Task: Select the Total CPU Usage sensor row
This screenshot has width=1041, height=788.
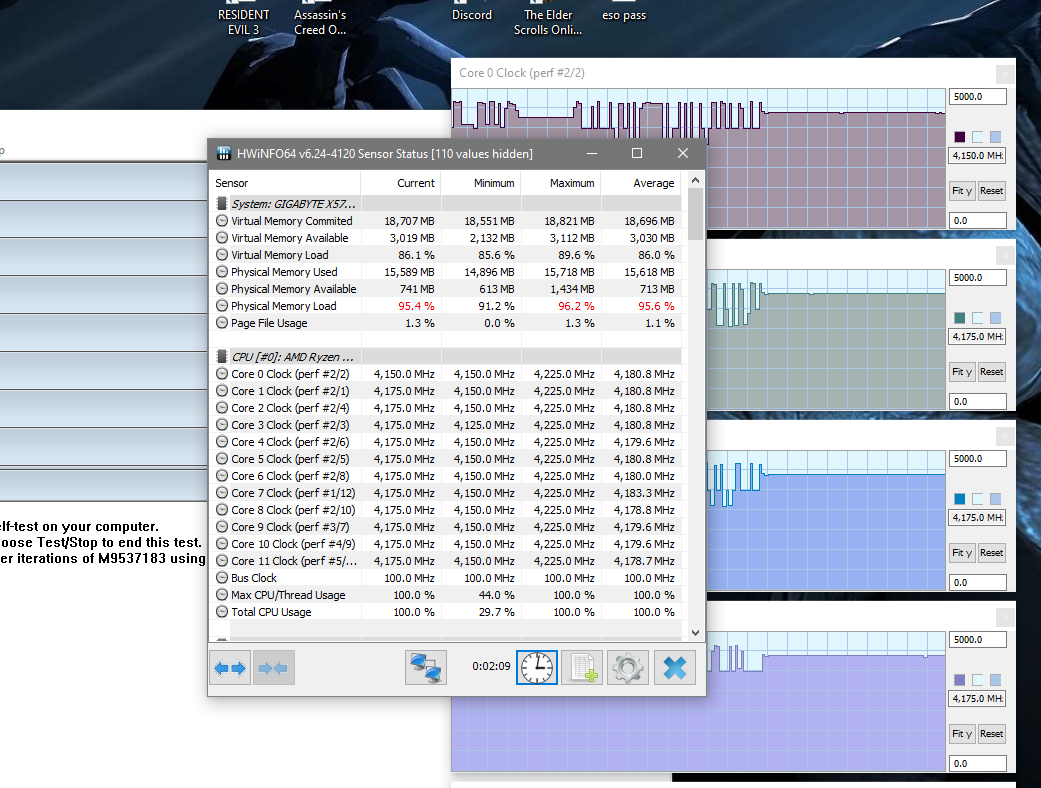Action: (271, 612)
